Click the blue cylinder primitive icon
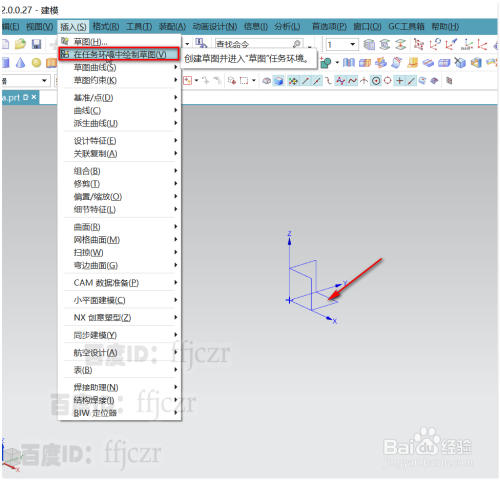The height and width of the screenshot is (480, 500). click(x=6, y=62)
